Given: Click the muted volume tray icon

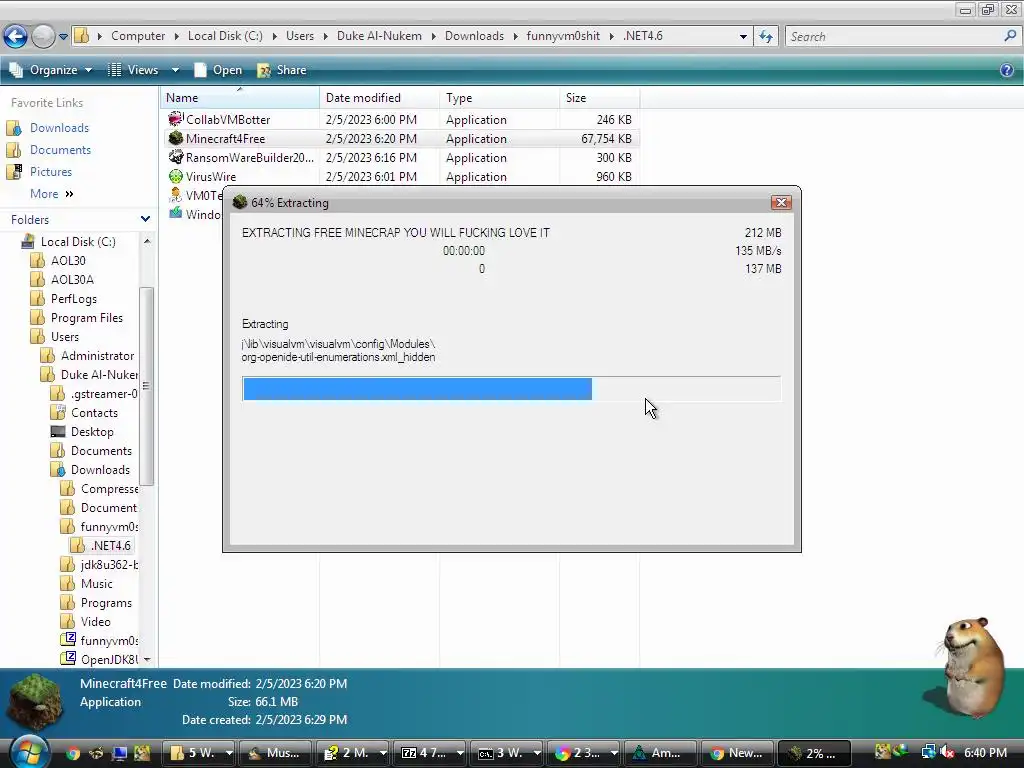Looking at the screenshot, I should click(946, 753).
